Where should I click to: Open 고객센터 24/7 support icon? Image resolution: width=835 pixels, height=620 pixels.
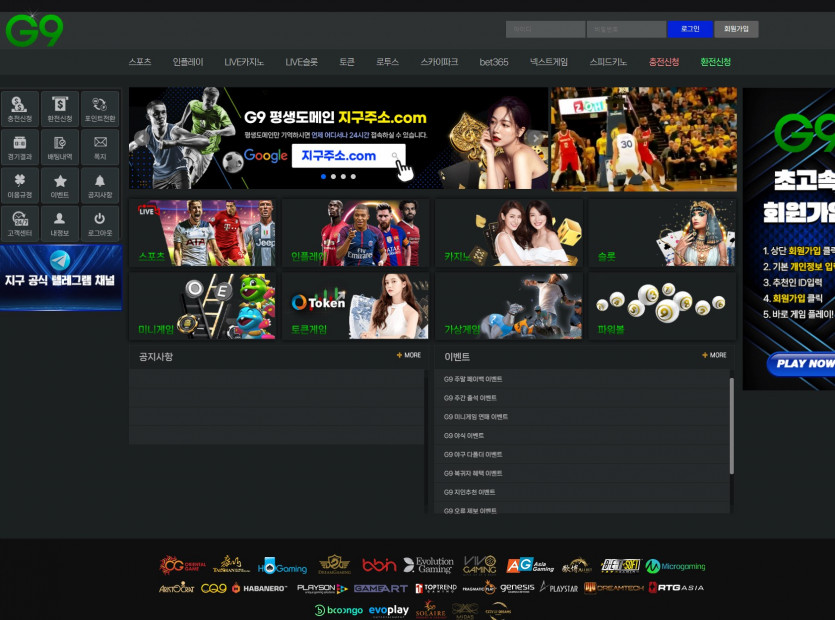[20, 223]
